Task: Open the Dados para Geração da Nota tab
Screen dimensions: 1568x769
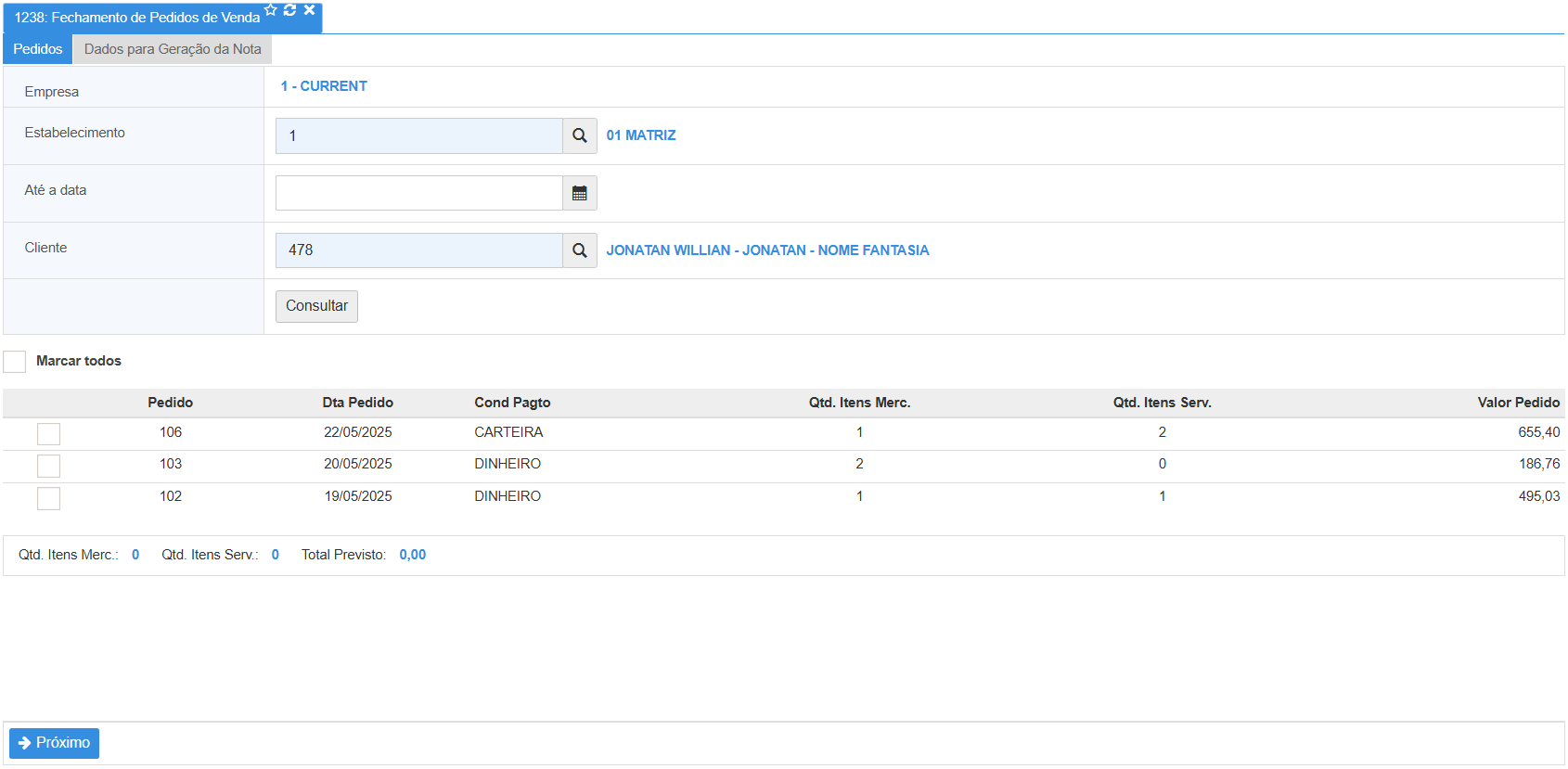Action: [x=173, y=49]
